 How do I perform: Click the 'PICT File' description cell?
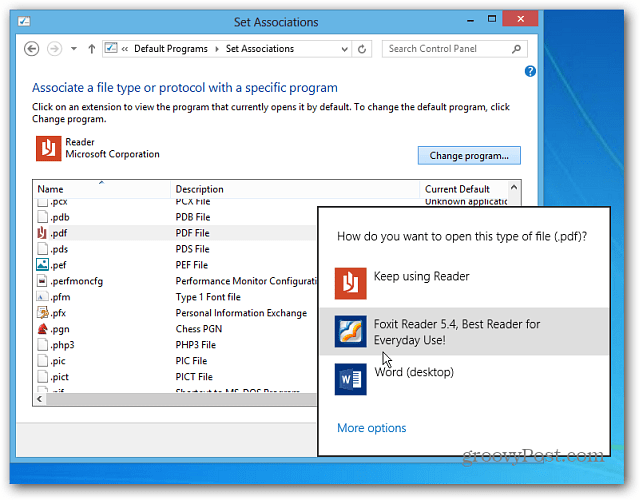pyautogui.click(x=194, y=377)
